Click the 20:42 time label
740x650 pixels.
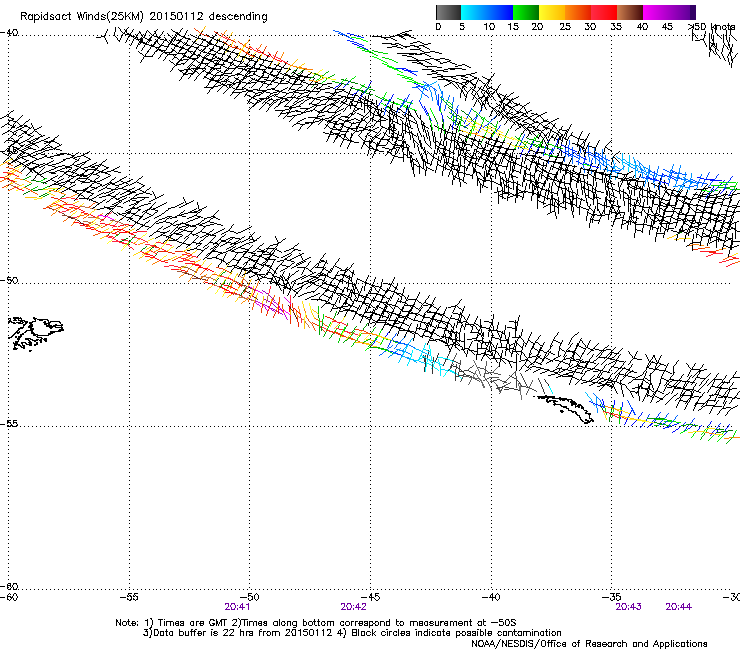click(353, 607)
